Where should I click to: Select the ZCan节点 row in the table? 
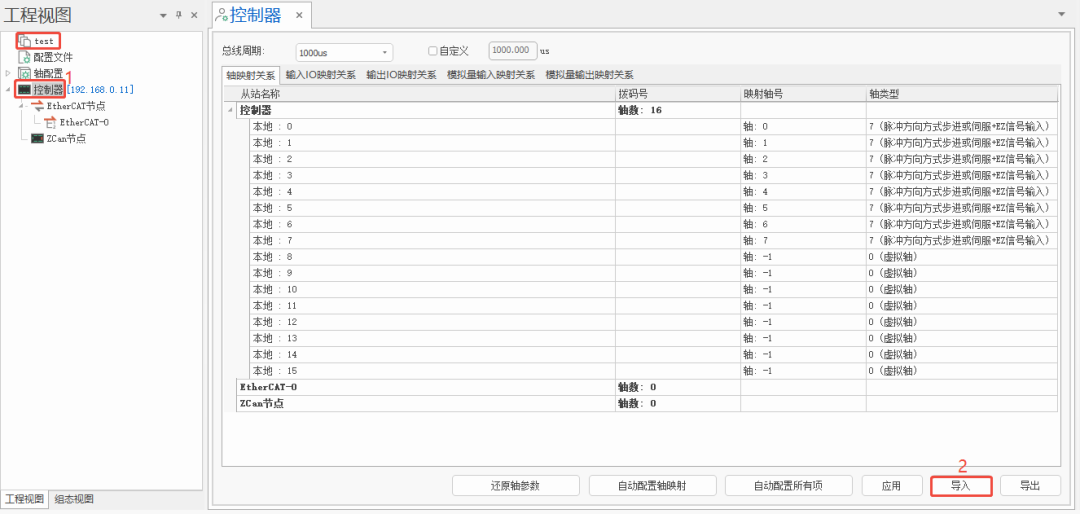click(646, 404)
